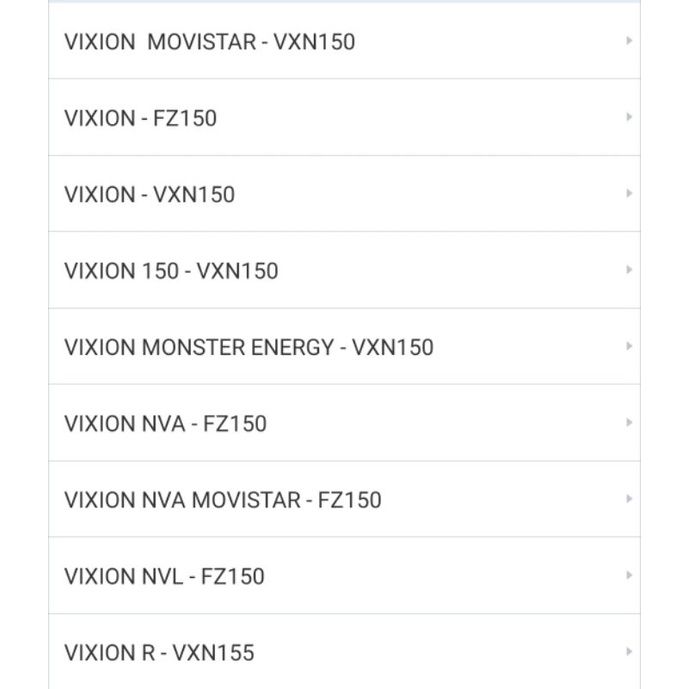The width and height of the screenshot is (689, 689).
Task: Select the VIXION MONSTER ENERGY - VXN150 text
Action: 248,347
